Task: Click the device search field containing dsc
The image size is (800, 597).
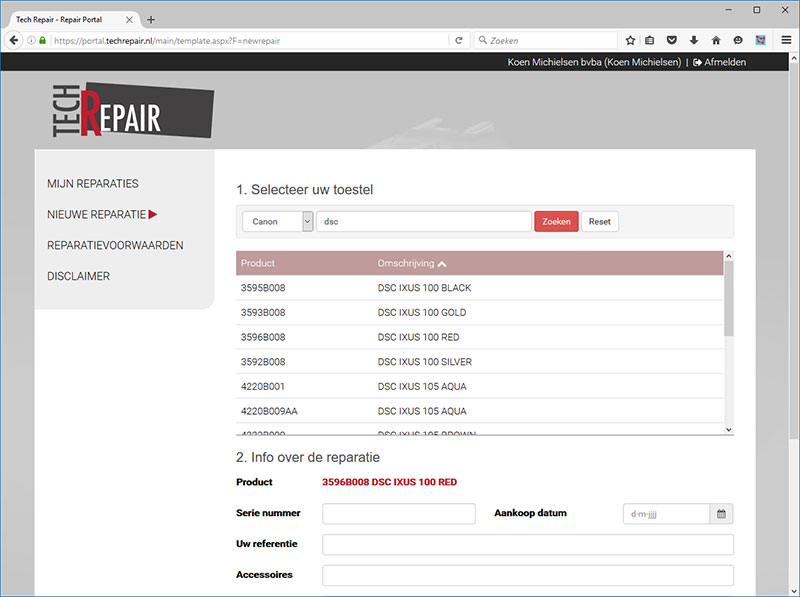Action: tap(424, 221)
